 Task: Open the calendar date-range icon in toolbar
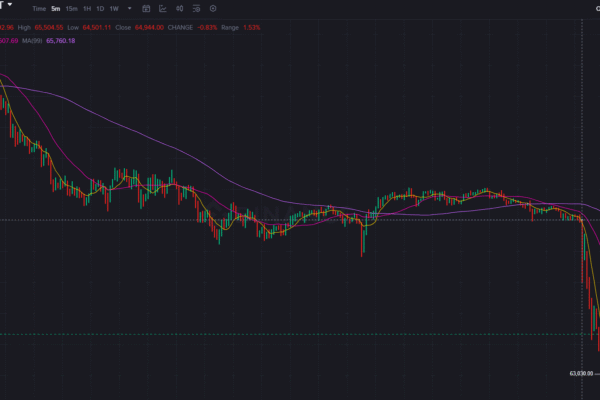point(147,8)
